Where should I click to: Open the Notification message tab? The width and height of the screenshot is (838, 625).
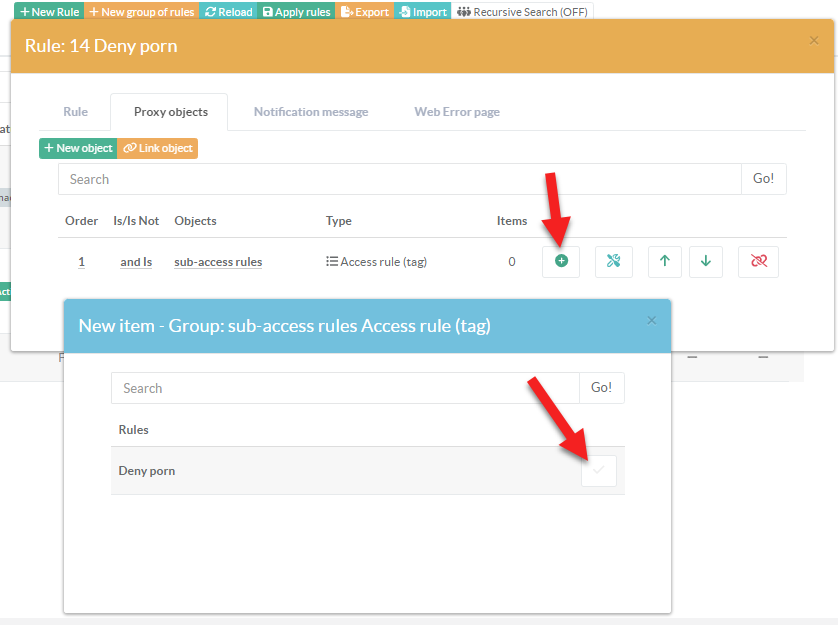coord(310,112)
